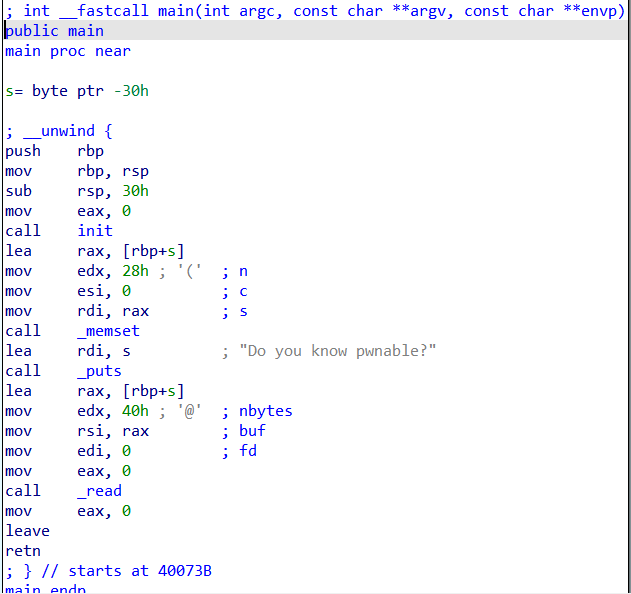Select the 'mov rsi, rax' instruction
The height and width of the screenshot is (594, 631).
point(77,431)
